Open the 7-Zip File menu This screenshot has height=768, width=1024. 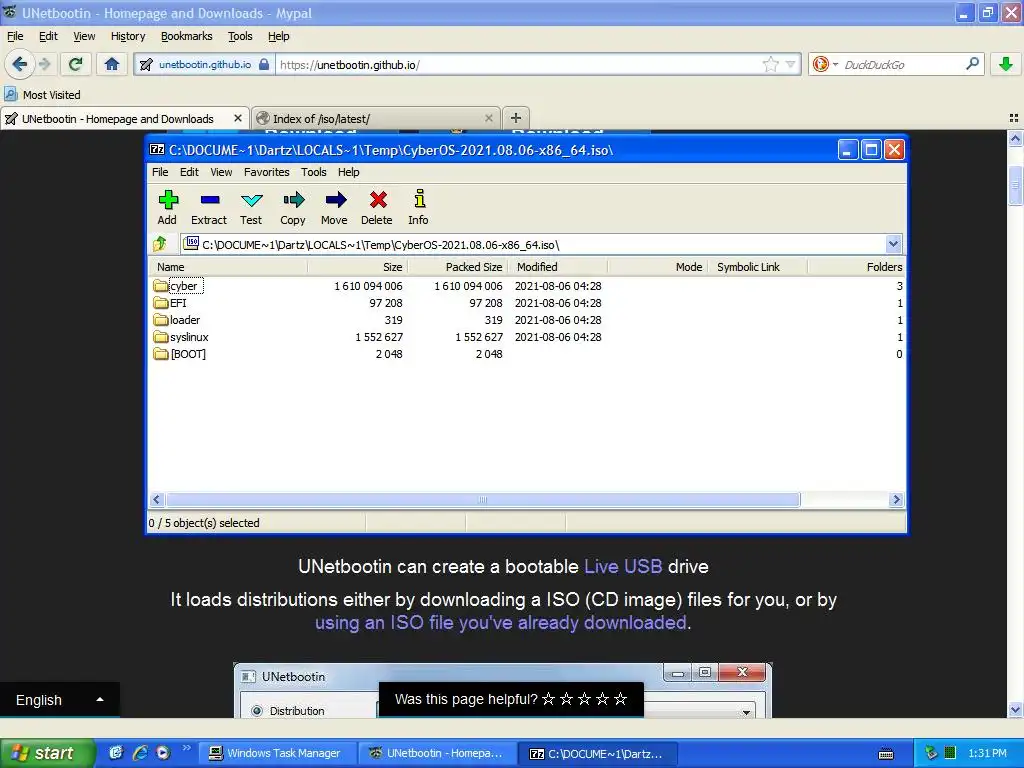[x=160, y=172]
